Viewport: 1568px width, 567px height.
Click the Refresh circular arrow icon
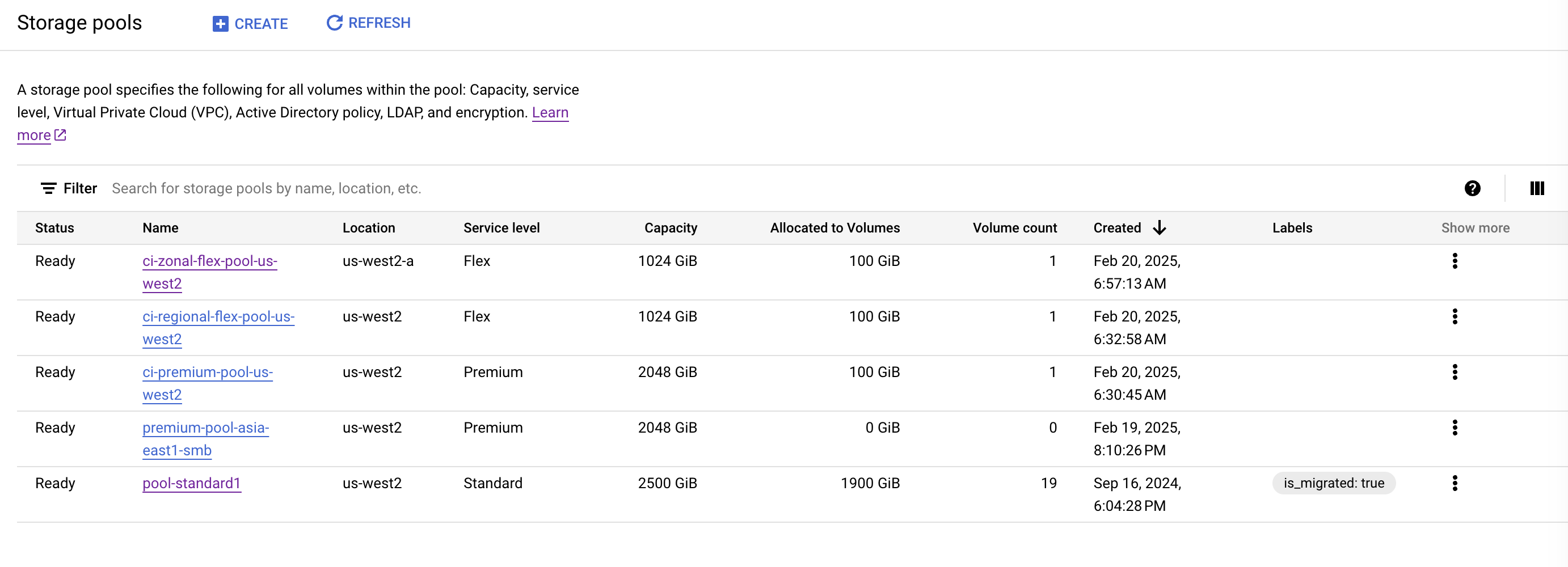tap(334, 23)
